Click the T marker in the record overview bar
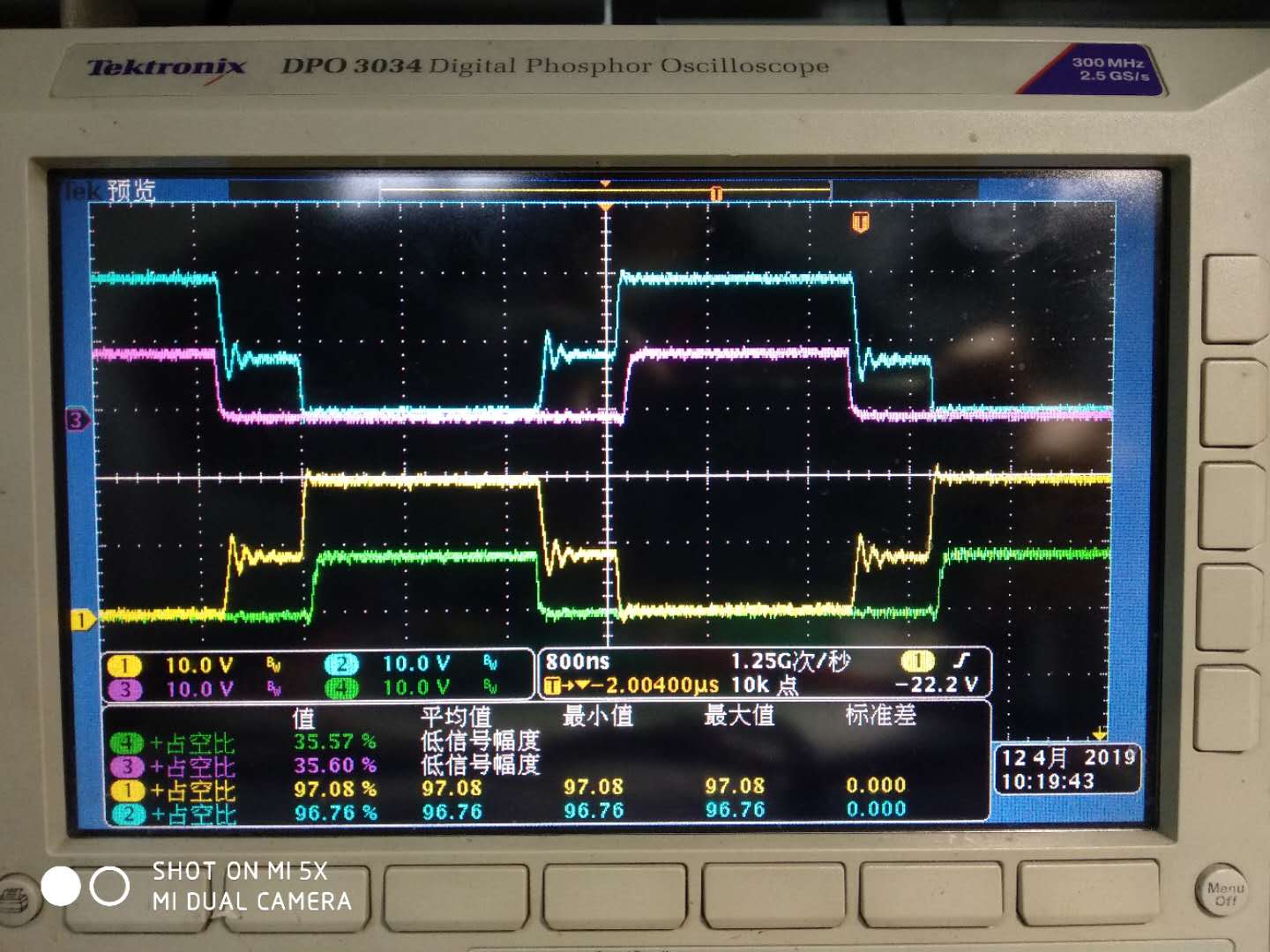 716,193
